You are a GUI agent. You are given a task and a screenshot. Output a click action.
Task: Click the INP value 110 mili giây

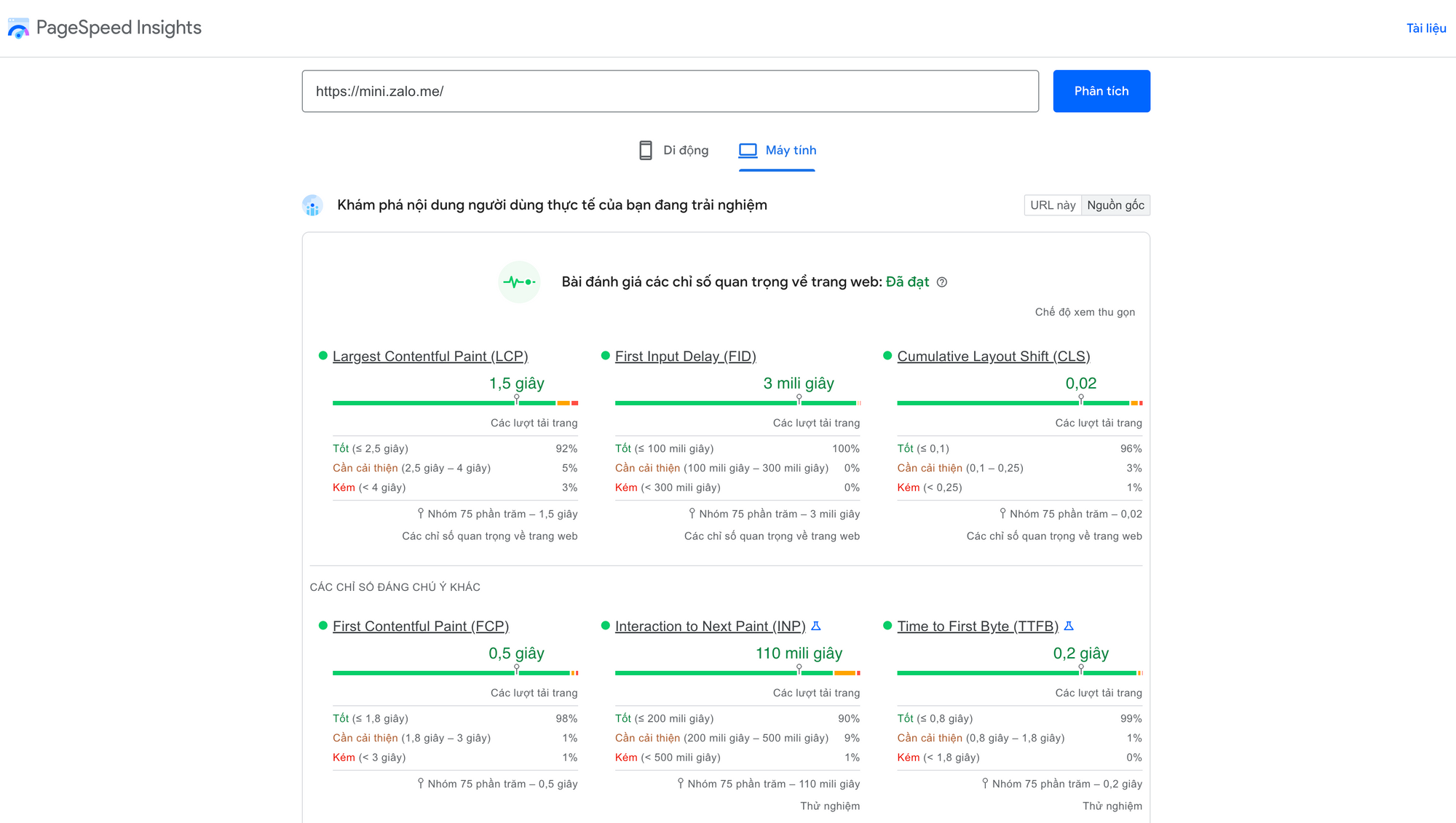(x=799, y=653)
